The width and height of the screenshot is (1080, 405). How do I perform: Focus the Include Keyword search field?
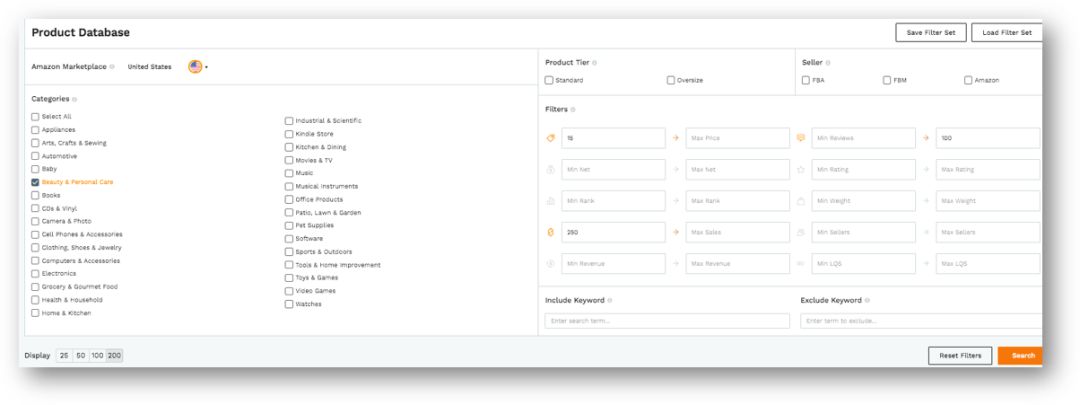click(667, 321)
